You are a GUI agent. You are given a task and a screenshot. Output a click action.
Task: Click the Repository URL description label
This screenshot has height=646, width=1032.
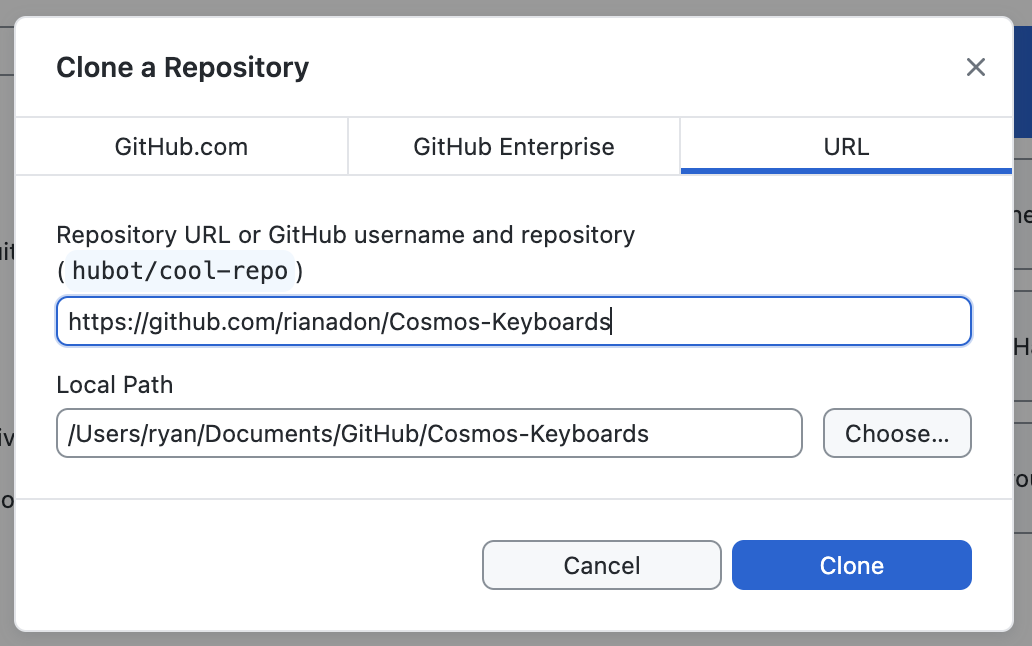click(346, 234)
